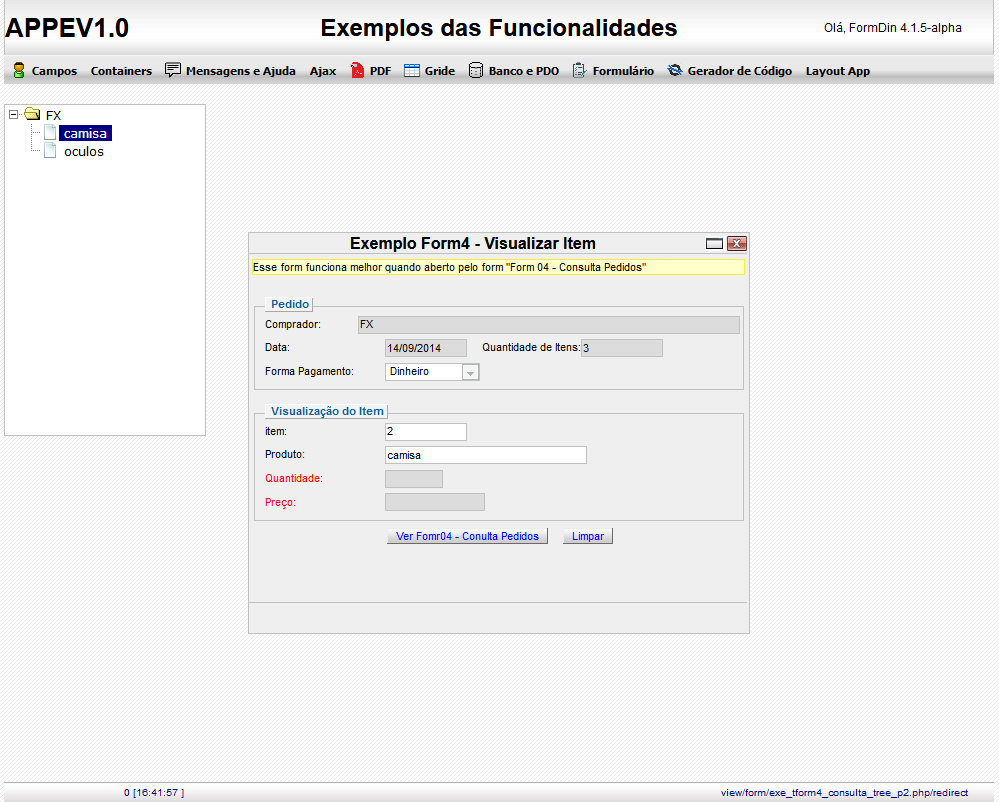Screen dimensions: 999x802
Task: Open the Containers menu
Action: [120, 70]
